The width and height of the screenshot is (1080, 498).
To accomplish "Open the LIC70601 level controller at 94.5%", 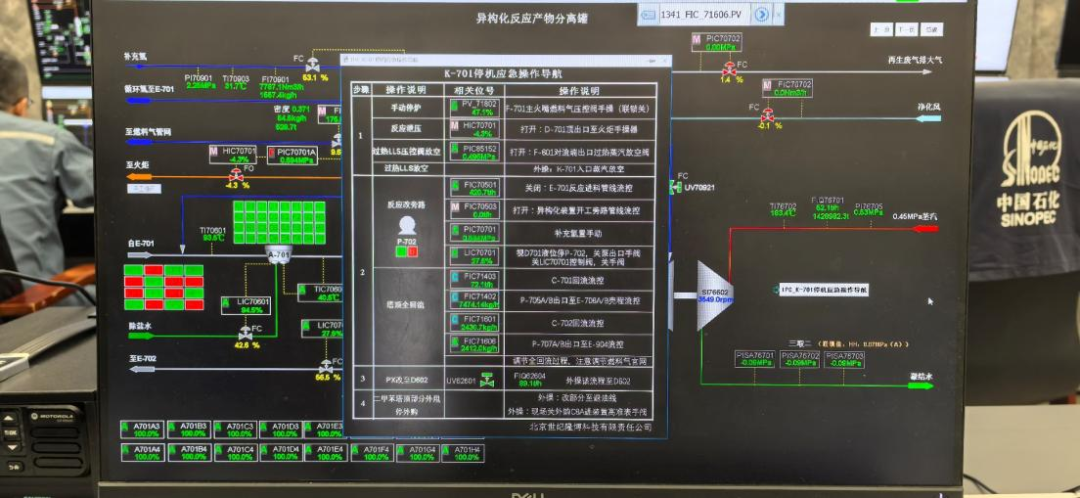I will click(x=245, y=306).
